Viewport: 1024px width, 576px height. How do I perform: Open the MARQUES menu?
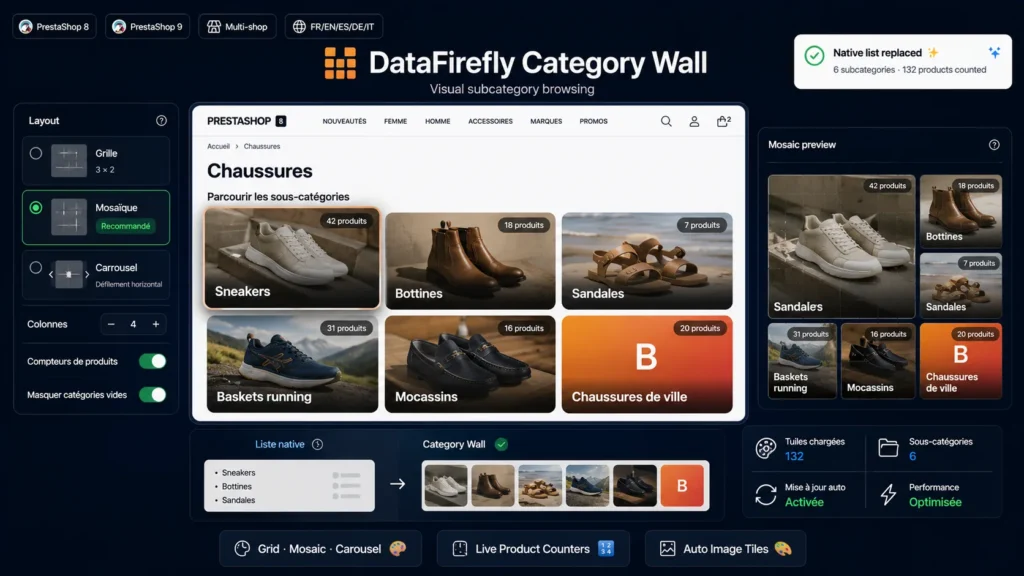coord(546,121)
